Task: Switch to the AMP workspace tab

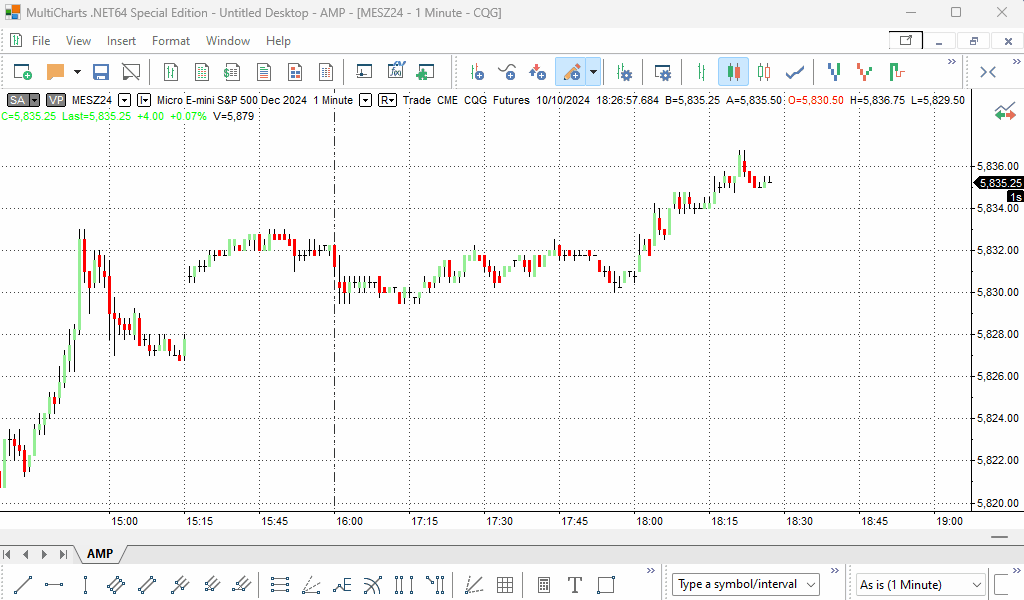Action: (100, 554)
